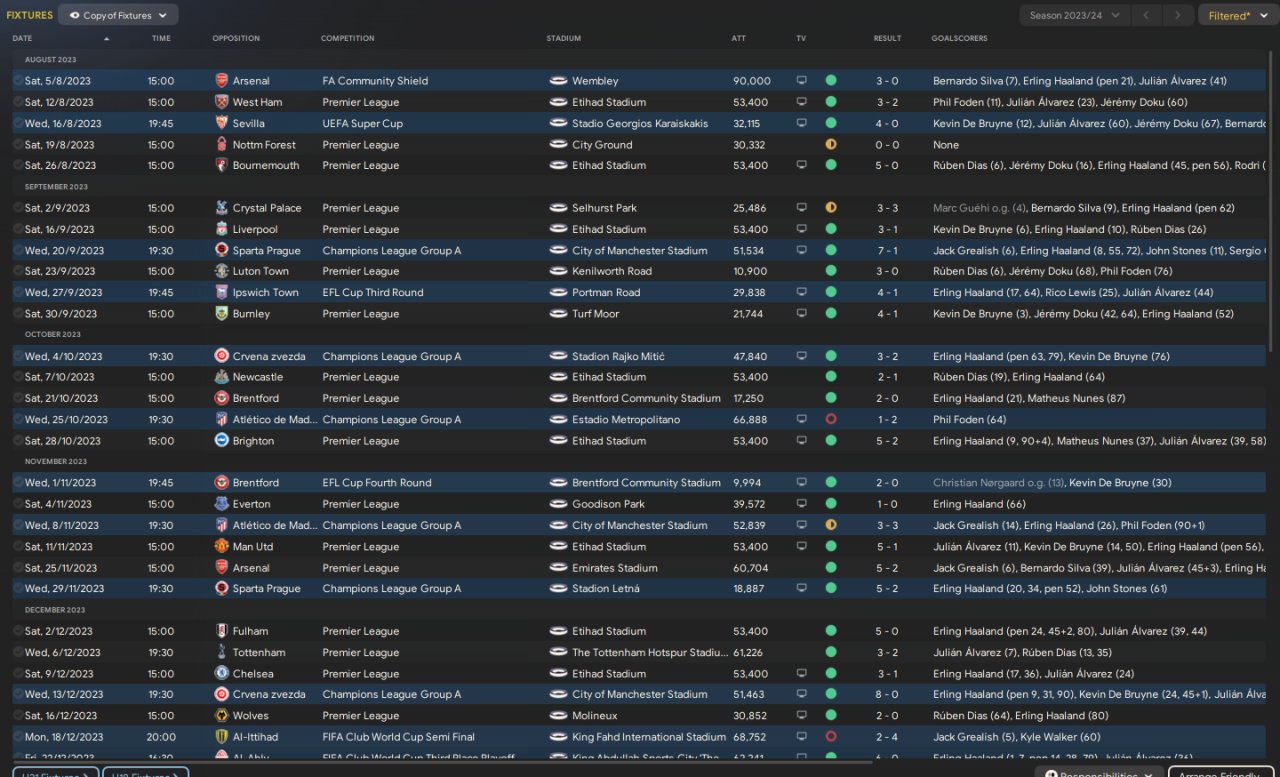Image resolution: width=1280 pixels, height=777 pixels.
Task: Click the Arsenal club badge in Community Shield row
Action: click(222, 81)
